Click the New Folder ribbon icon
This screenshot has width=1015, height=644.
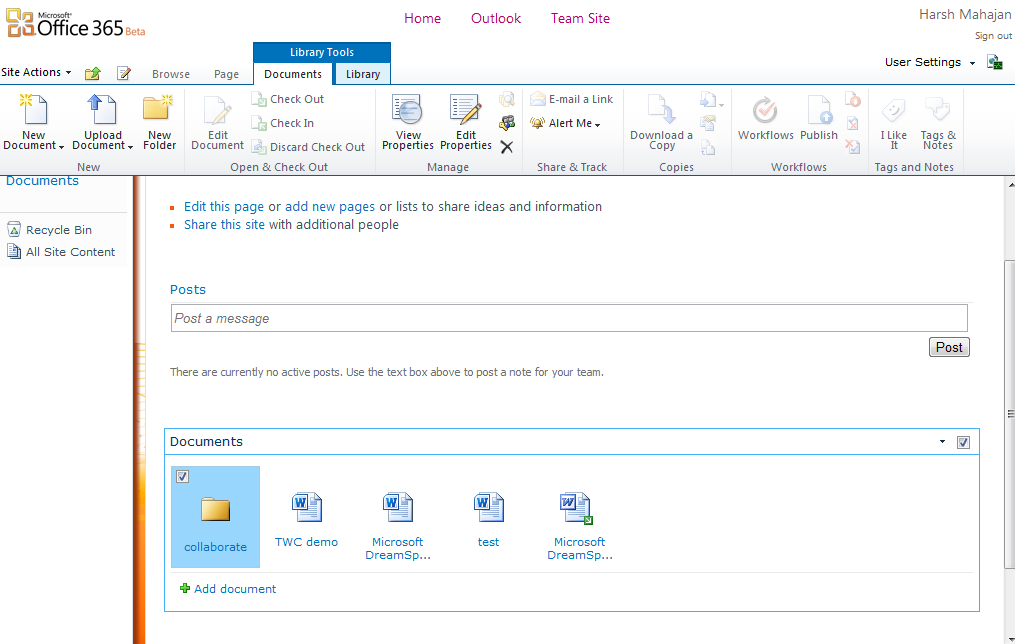[x=159, y=110]
